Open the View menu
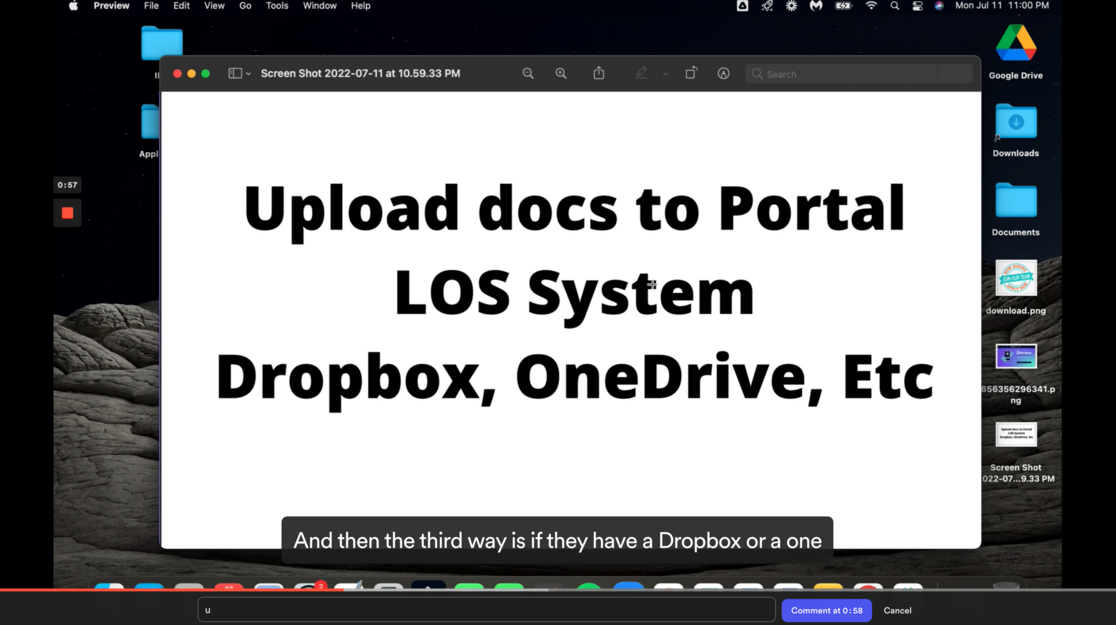 (214, 6)
